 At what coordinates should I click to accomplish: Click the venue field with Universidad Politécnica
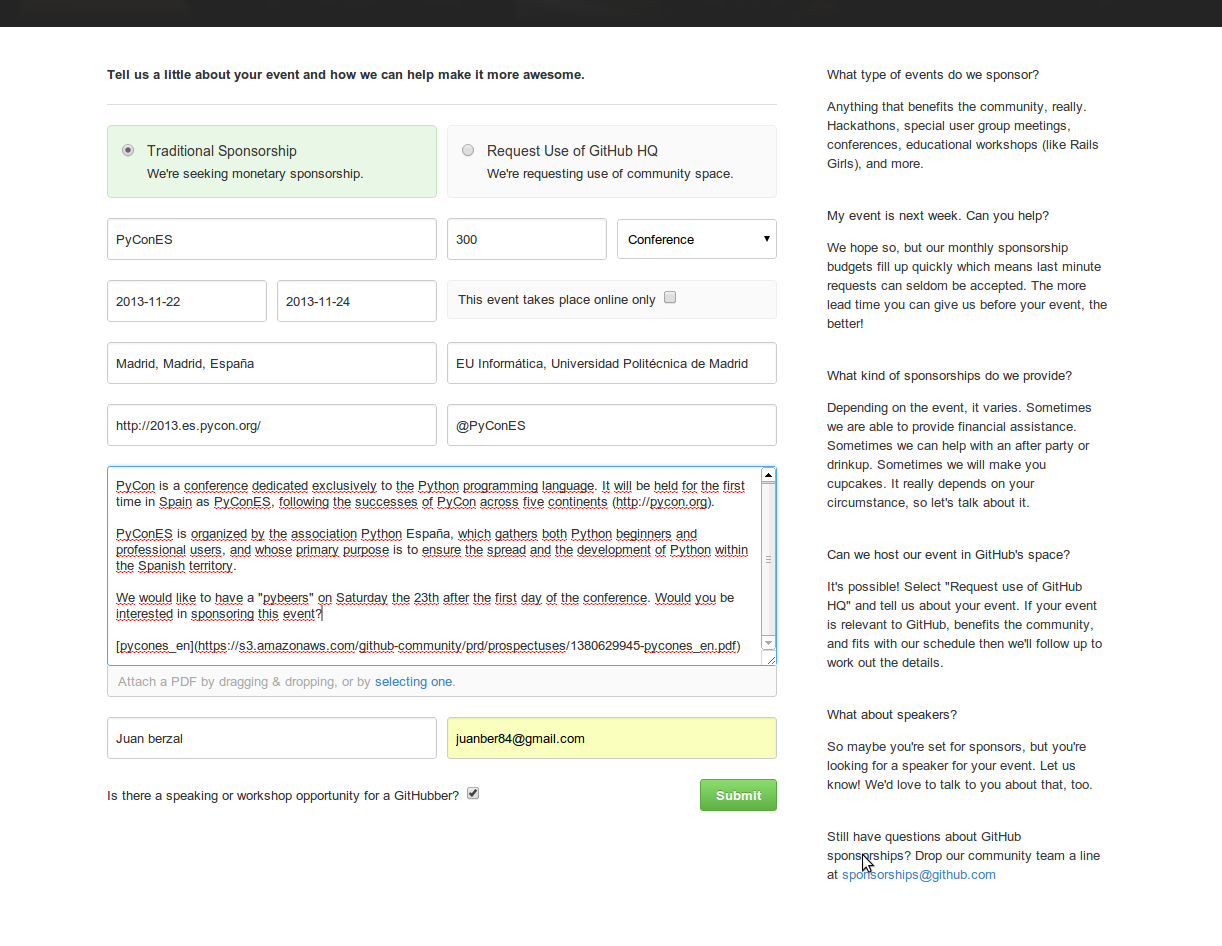(611, 363)
